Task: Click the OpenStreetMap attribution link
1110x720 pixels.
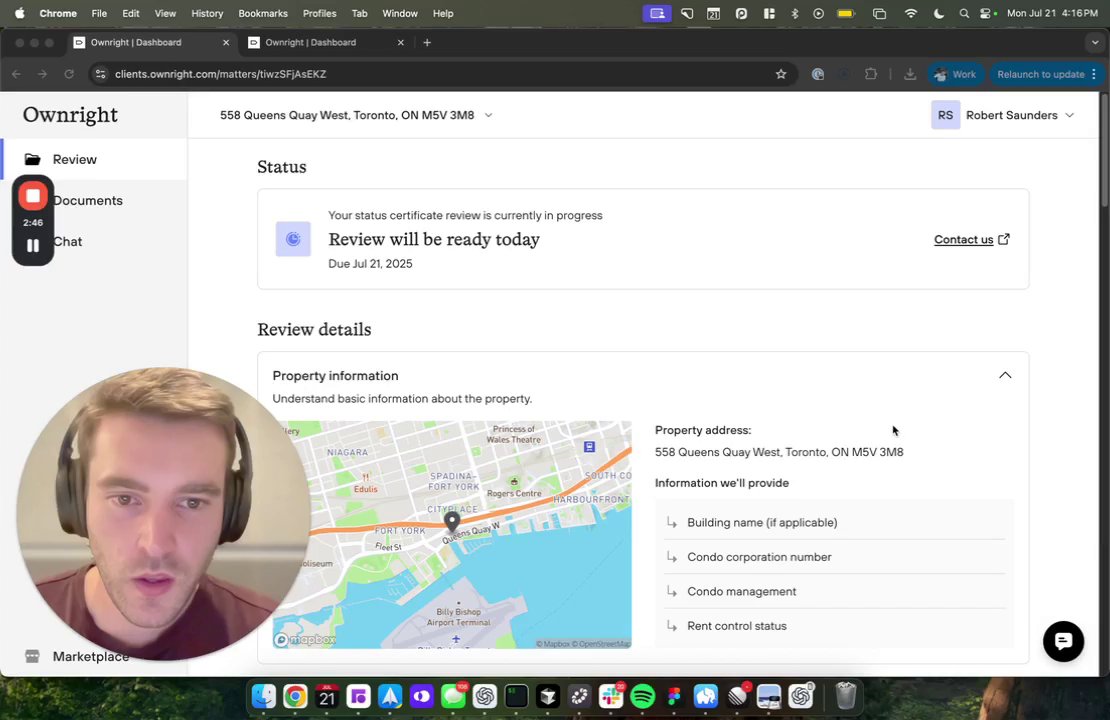Action: [601, 644]
